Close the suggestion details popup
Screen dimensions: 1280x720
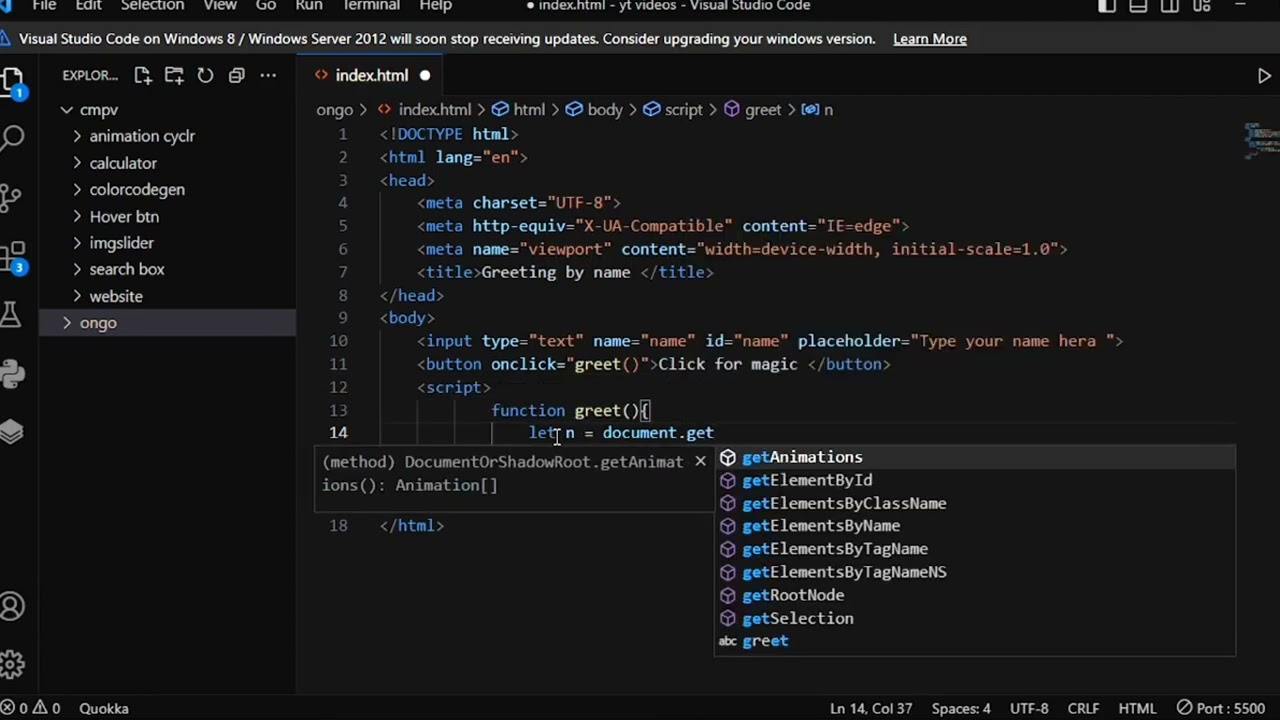tap(700, 461)
